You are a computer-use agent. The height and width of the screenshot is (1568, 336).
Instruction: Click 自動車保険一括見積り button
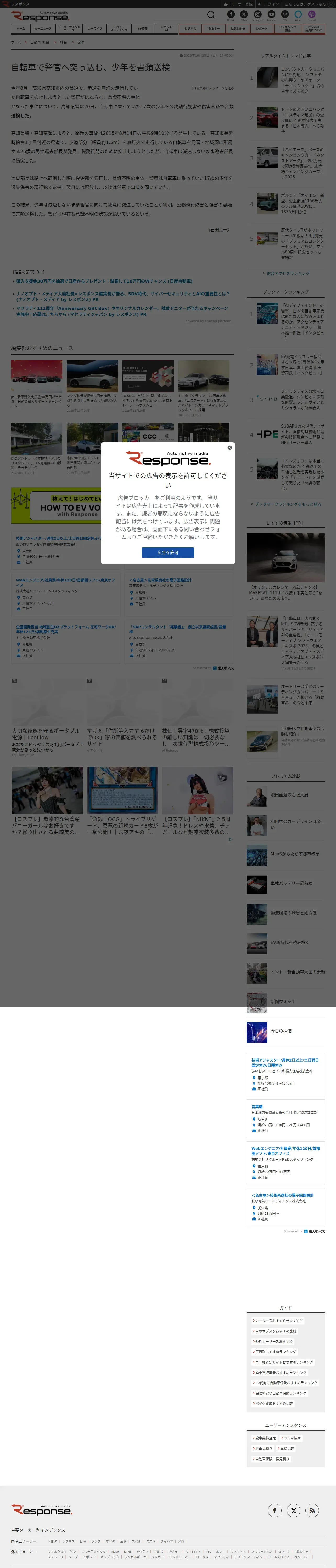271,1459
